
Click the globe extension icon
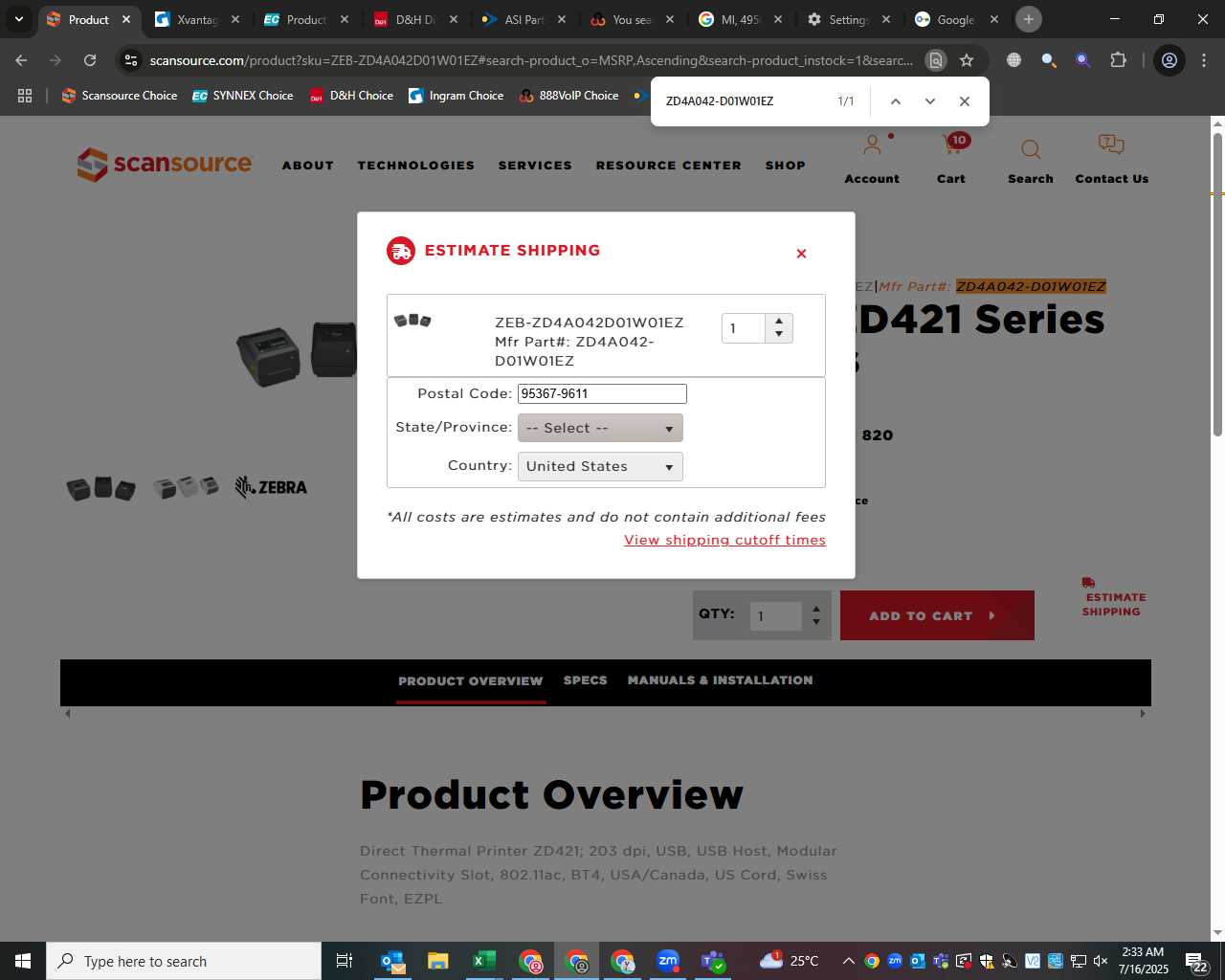pyautogui.click(x=1013, y=60)
